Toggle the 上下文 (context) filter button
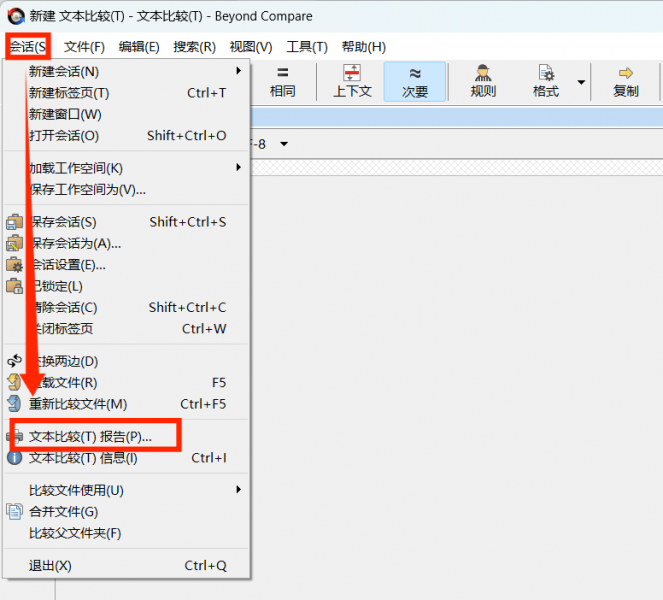Image resolution: width=663 pixels, height=600 pixels. [x=352, y=82]
